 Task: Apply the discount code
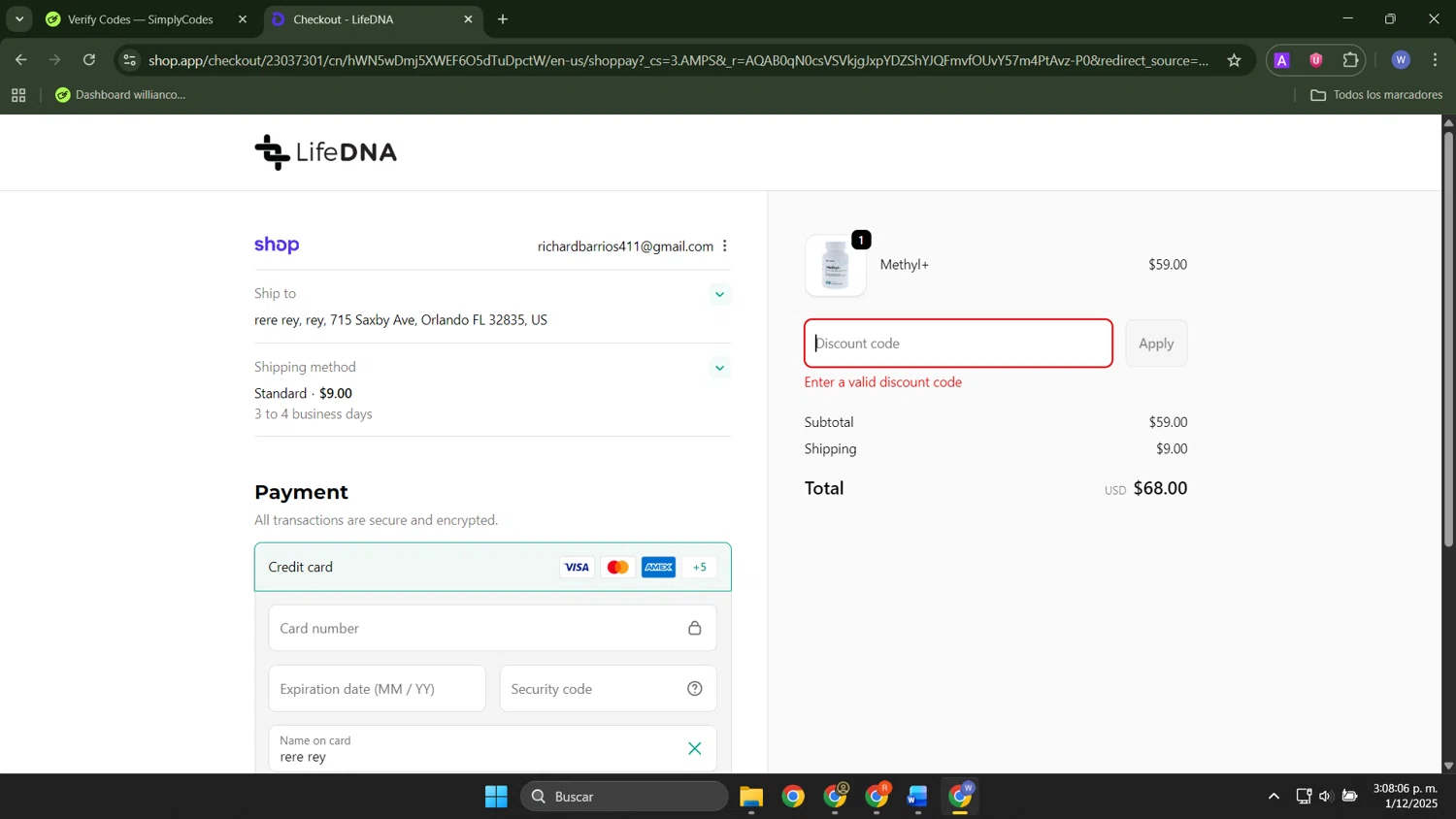click(x=1156, y=344)
